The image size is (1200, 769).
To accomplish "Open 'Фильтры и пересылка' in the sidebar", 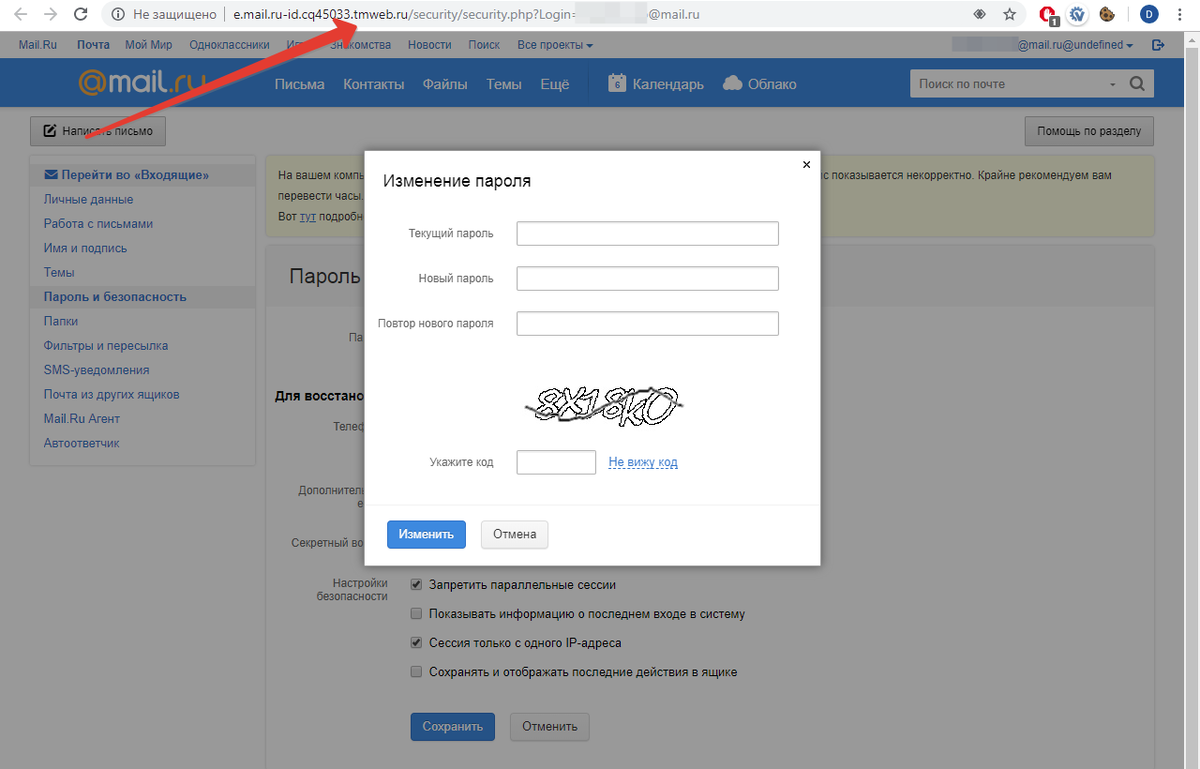I will [x=106, y=346].
